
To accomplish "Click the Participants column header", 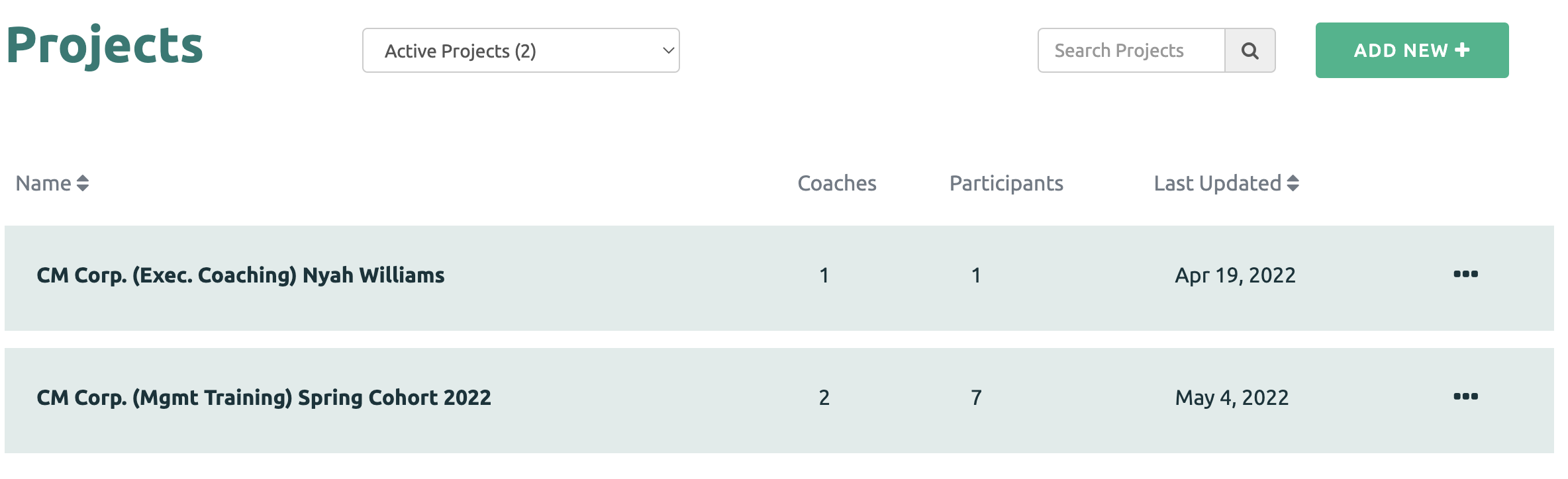I will click(x=1006, y=183).
